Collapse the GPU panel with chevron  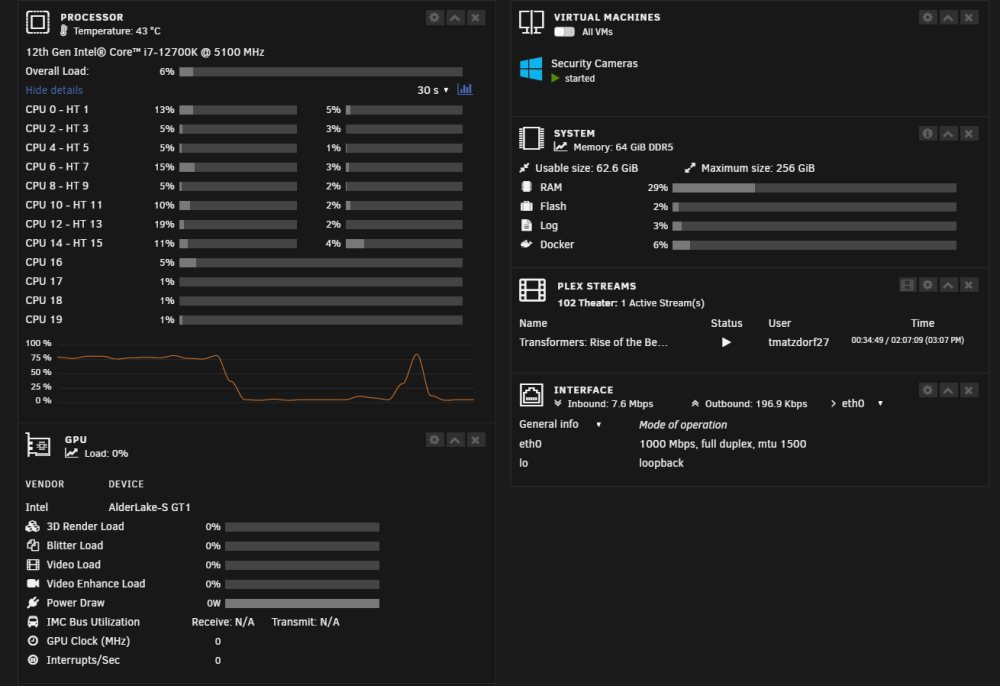455,440
